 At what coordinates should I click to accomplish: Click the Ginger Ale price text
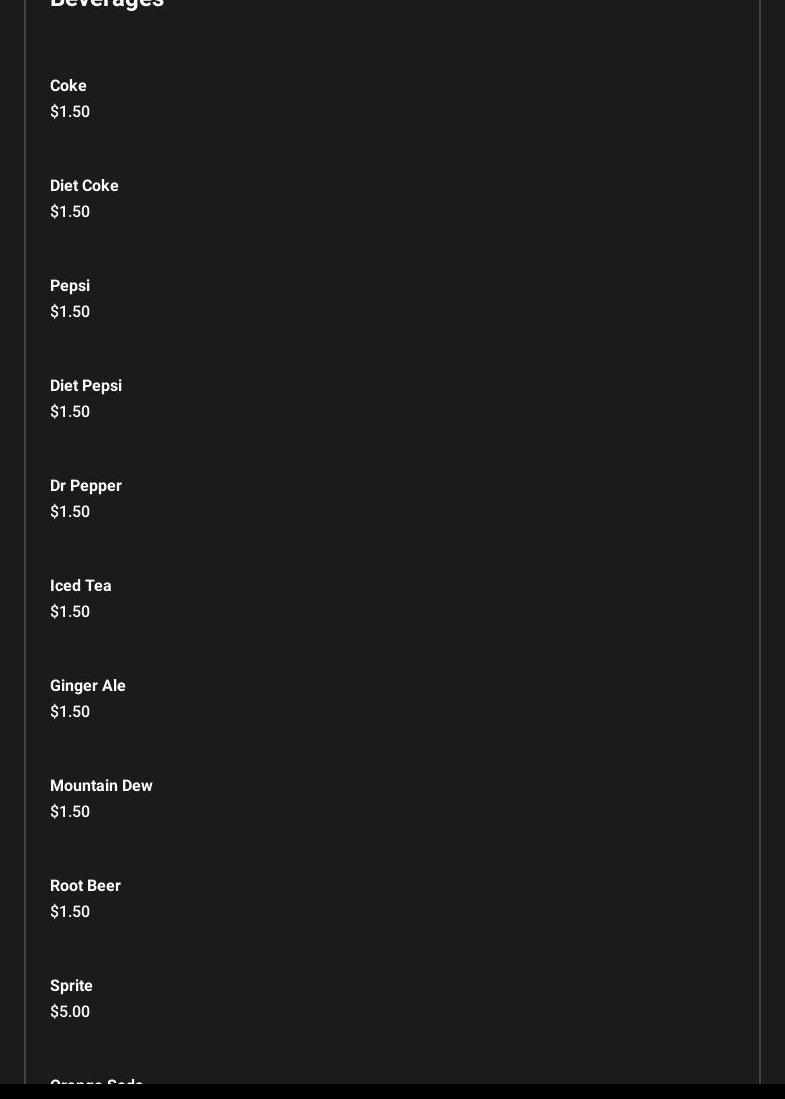[70, 712]
